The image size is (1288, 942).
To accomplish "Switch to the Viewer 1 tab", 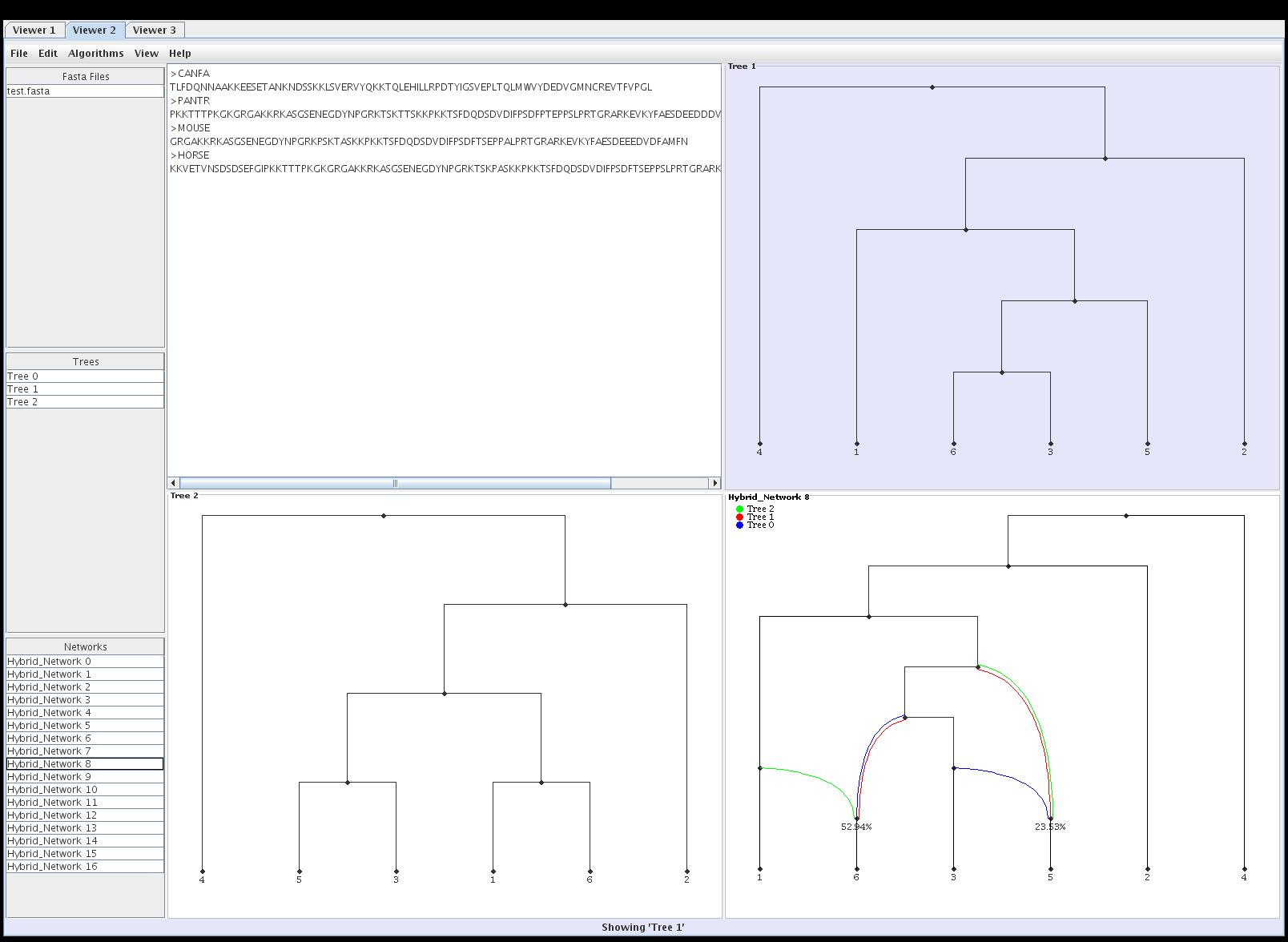I will 34,30.
